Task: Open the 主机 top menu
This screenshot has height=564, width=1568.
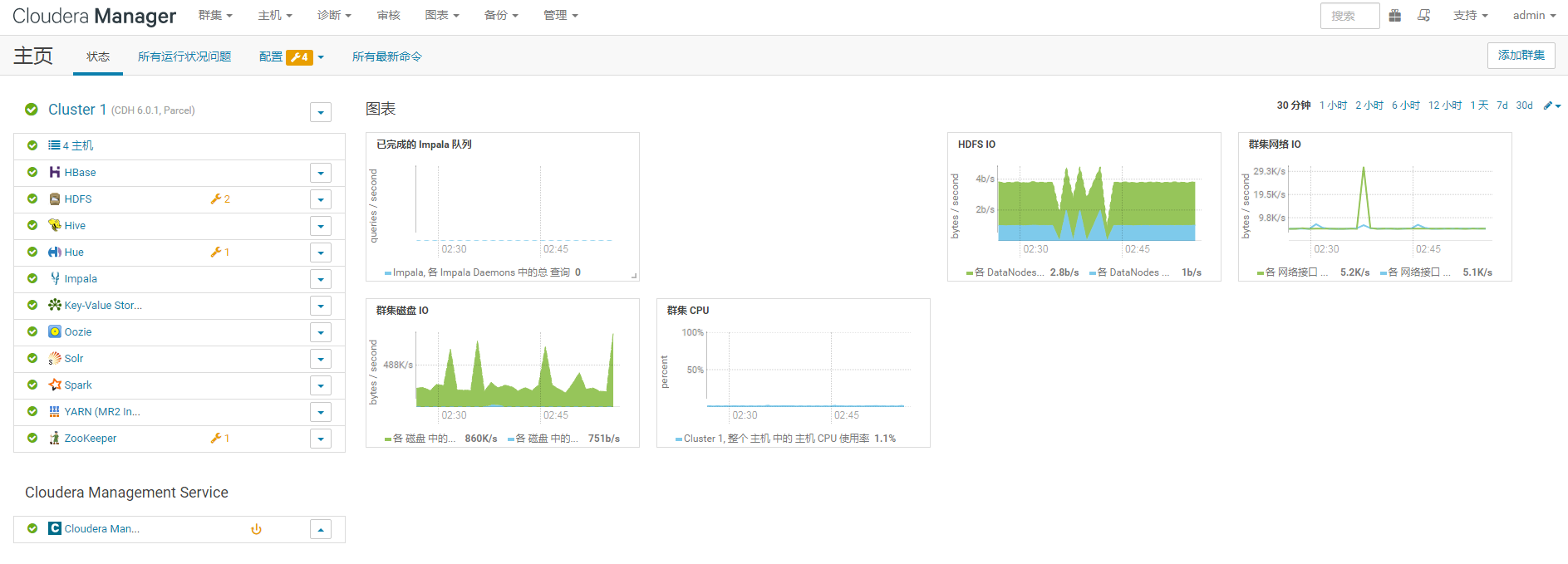Action: (275, 15)
